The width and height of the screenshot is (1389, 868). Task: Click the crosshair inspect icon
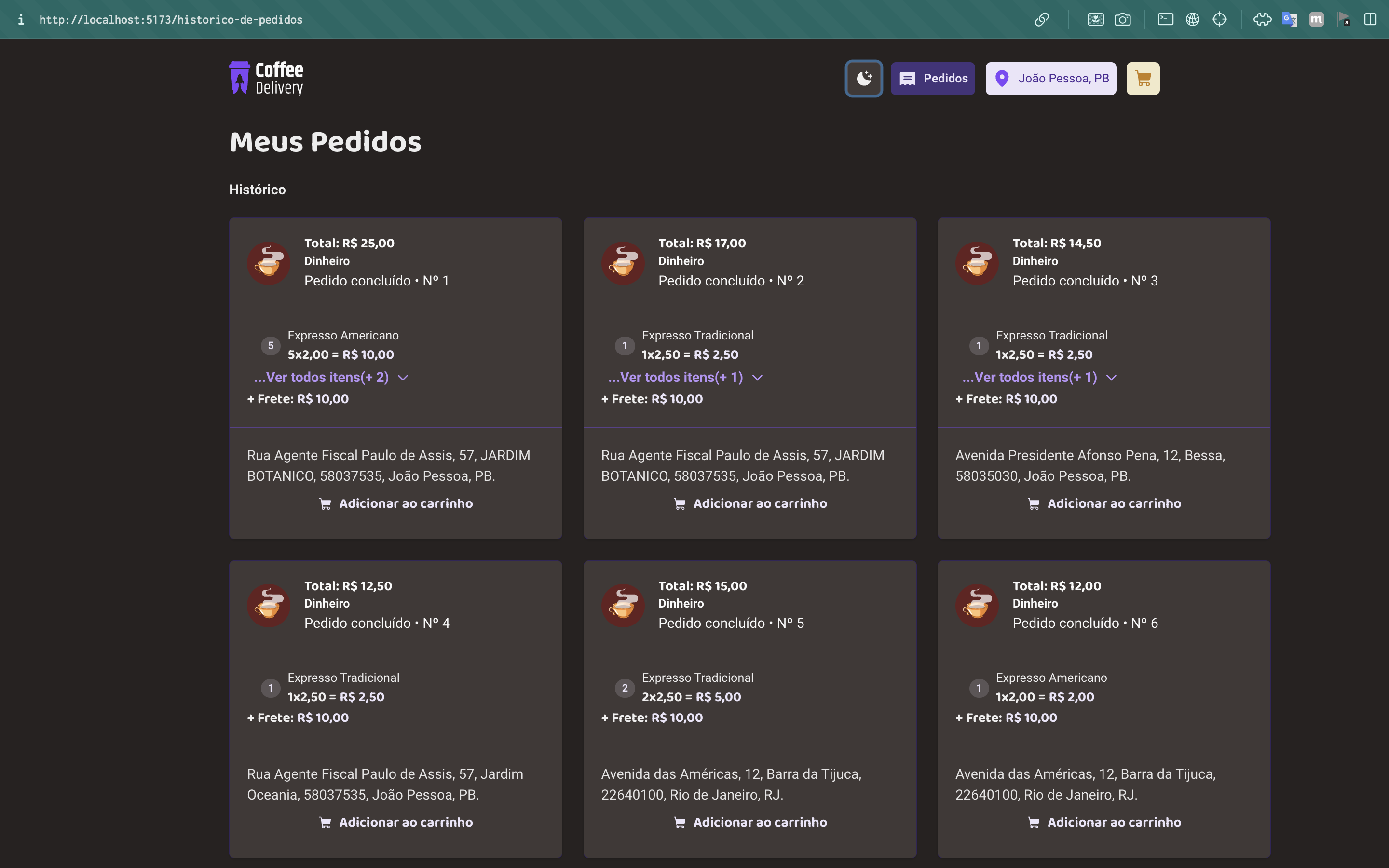(1219, 19)
